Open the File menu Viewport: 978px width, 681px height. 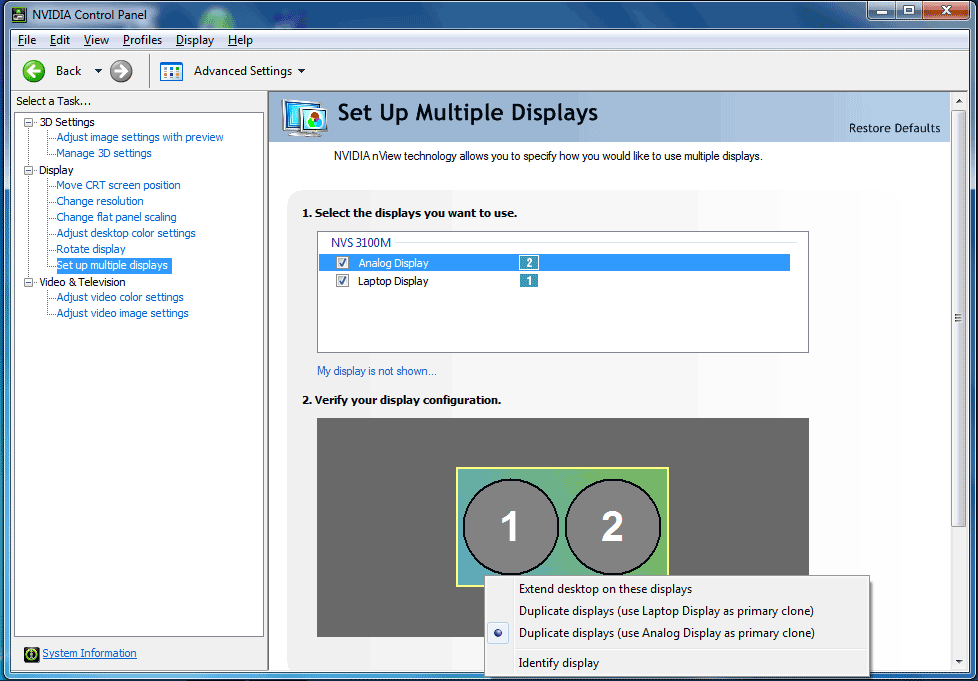click(27, 40)
